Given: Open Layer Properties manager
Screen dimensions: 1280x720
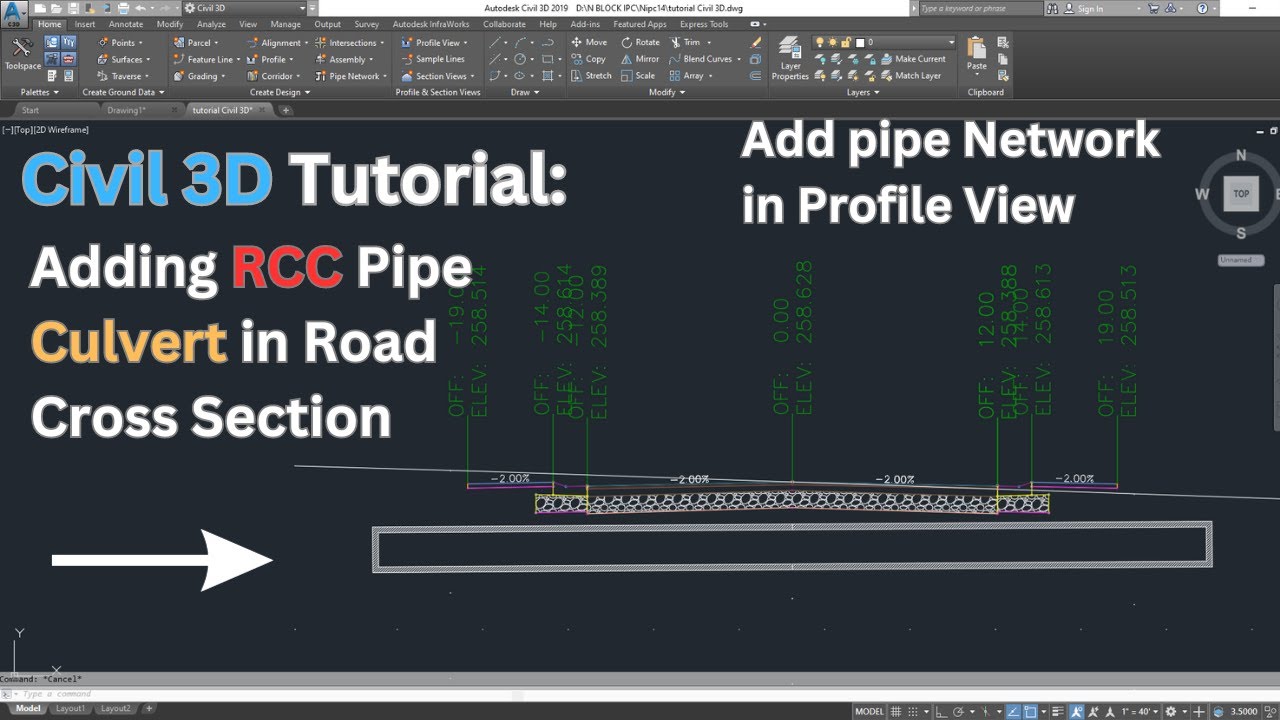Looking at the screenshot, I should tap(790, 58).
